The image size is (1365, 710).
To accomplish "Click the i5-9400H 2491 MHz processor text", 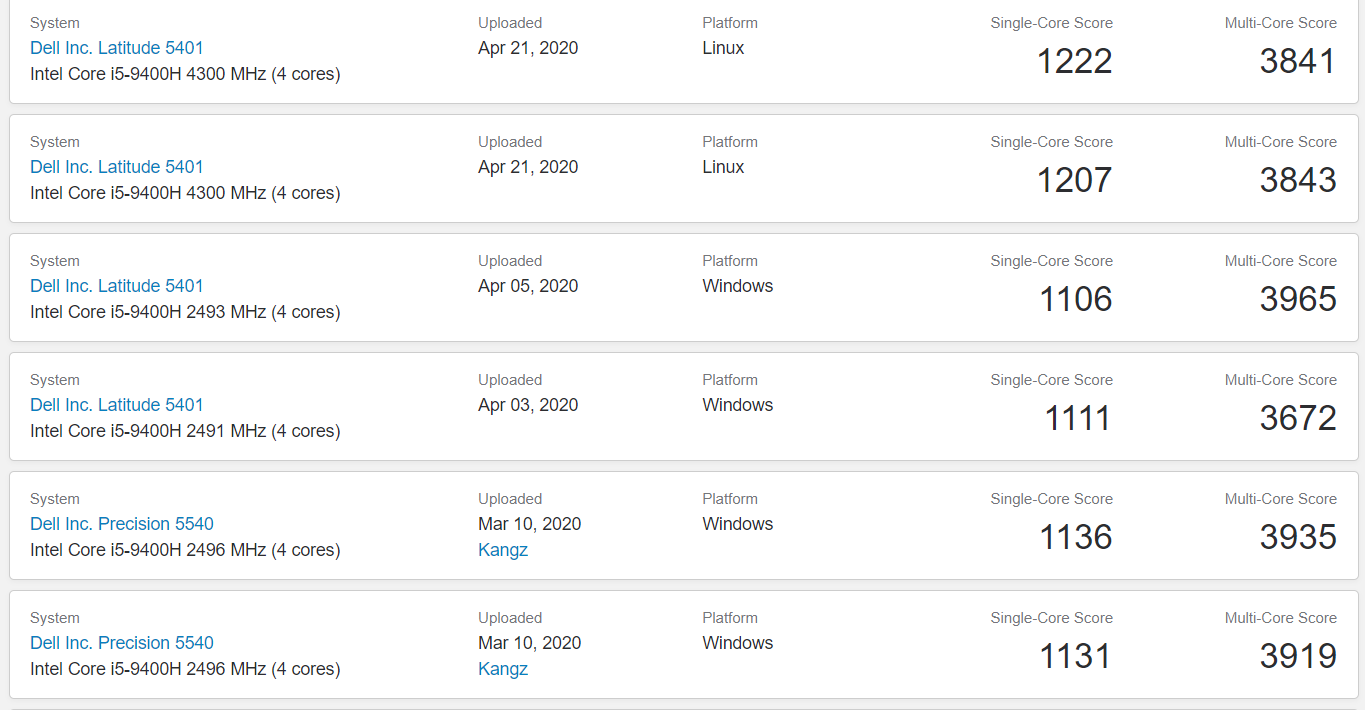I will (185, 431).
